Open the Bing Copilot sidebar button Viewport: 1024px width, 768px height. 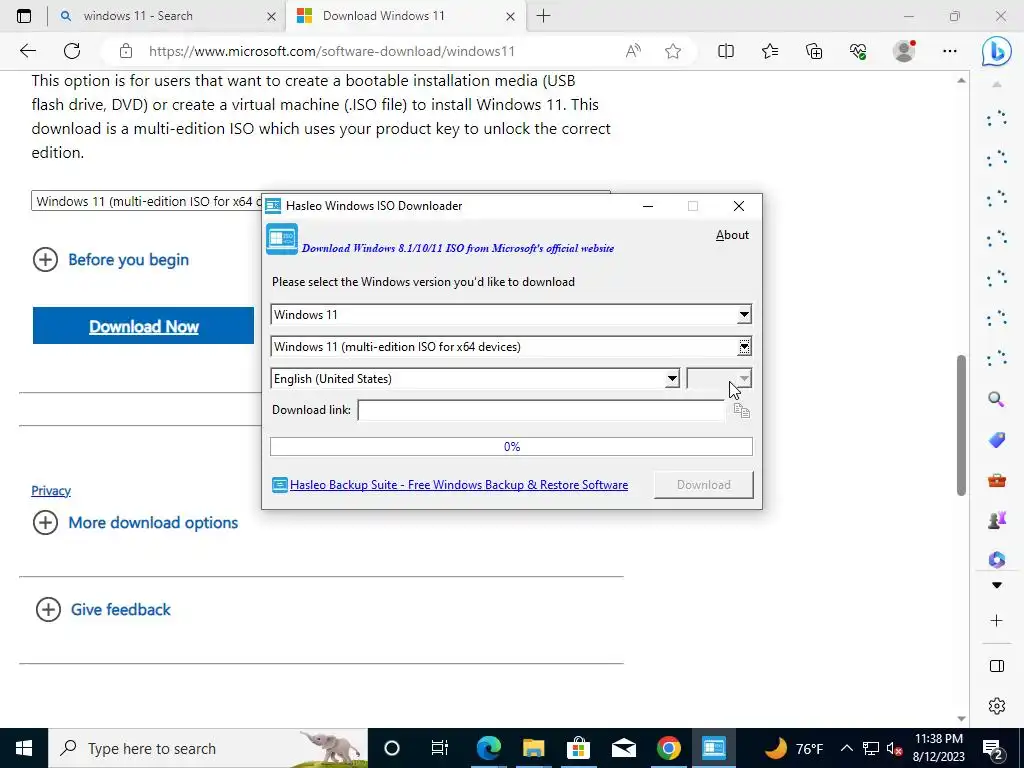coord(997,51)
